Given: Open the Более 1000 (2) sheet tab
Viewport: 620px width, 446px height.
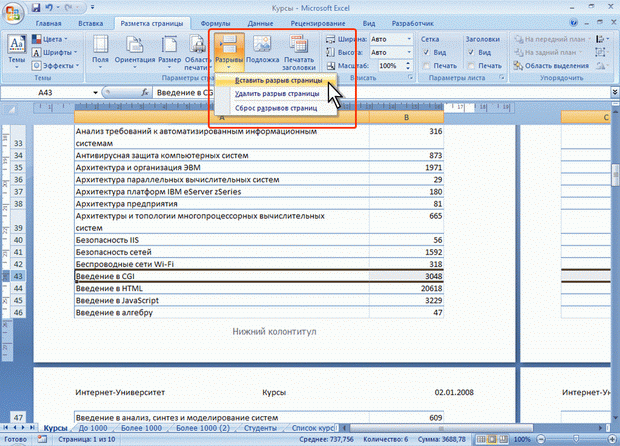Looking at the screenshot, I should (x=202, y=428).
